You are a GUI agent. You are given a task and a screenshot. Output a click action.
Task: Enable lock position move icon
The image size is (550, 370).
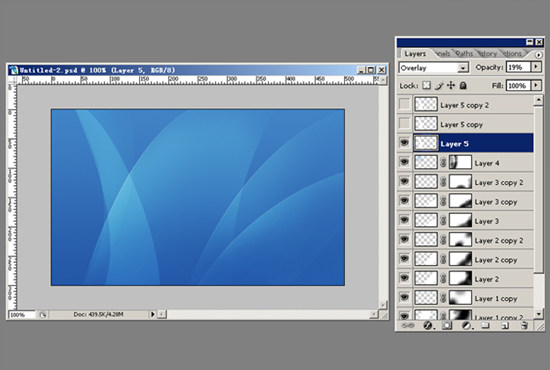(451, 85)
